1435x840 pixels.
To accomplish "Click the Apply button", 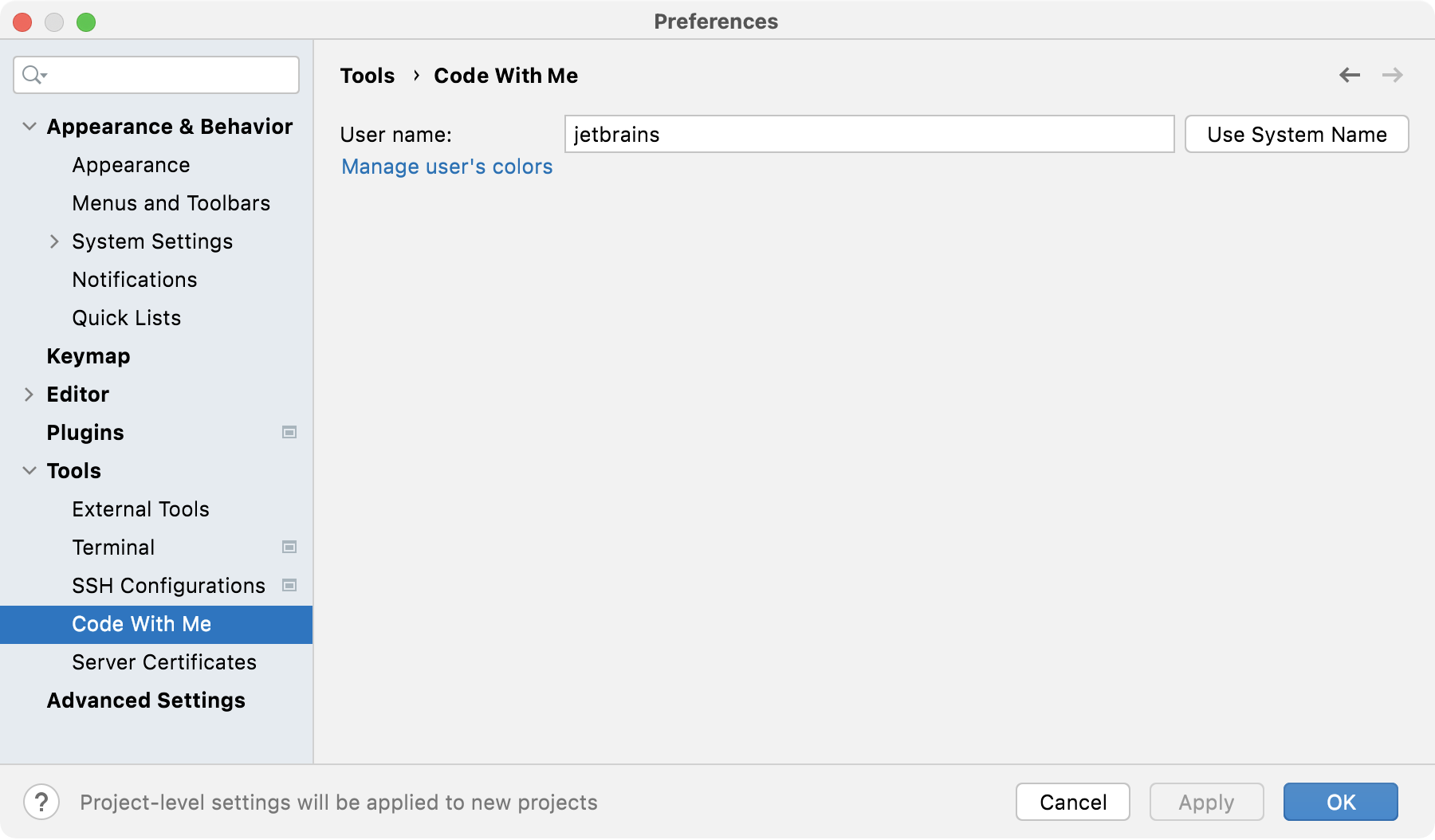I will pos(1205,802).
